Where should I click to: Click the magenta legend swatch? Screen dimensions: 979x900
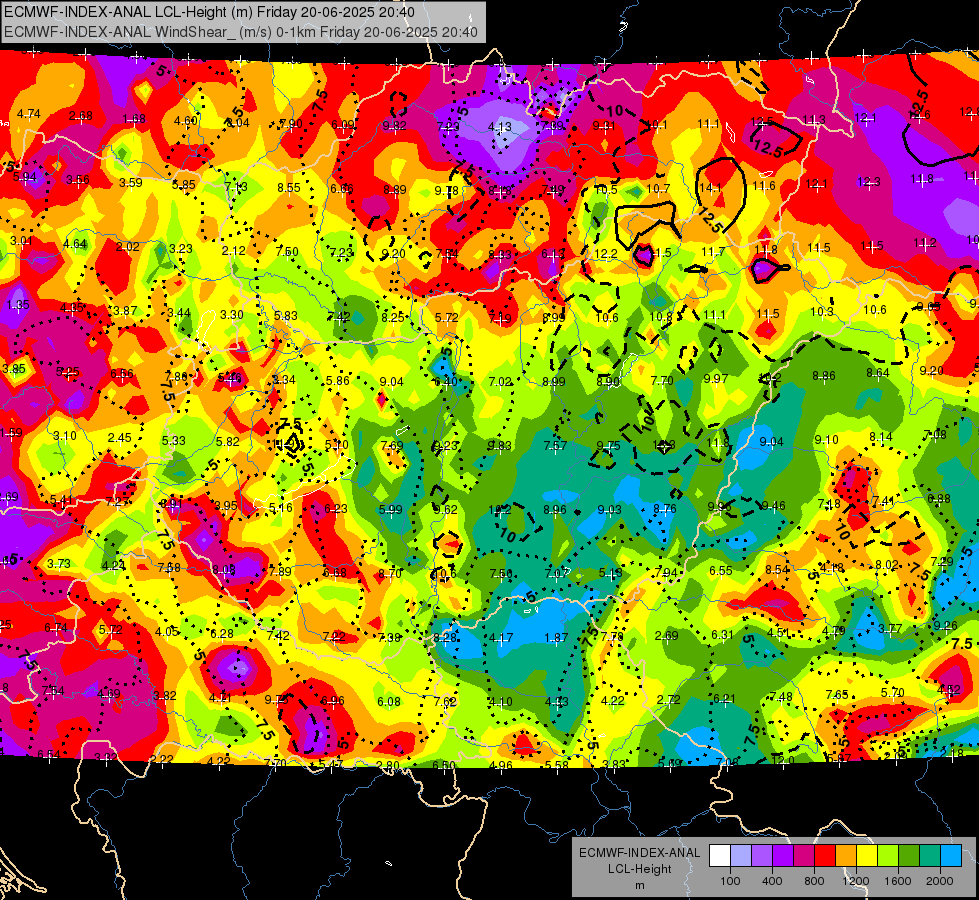(x=804, y=856)
